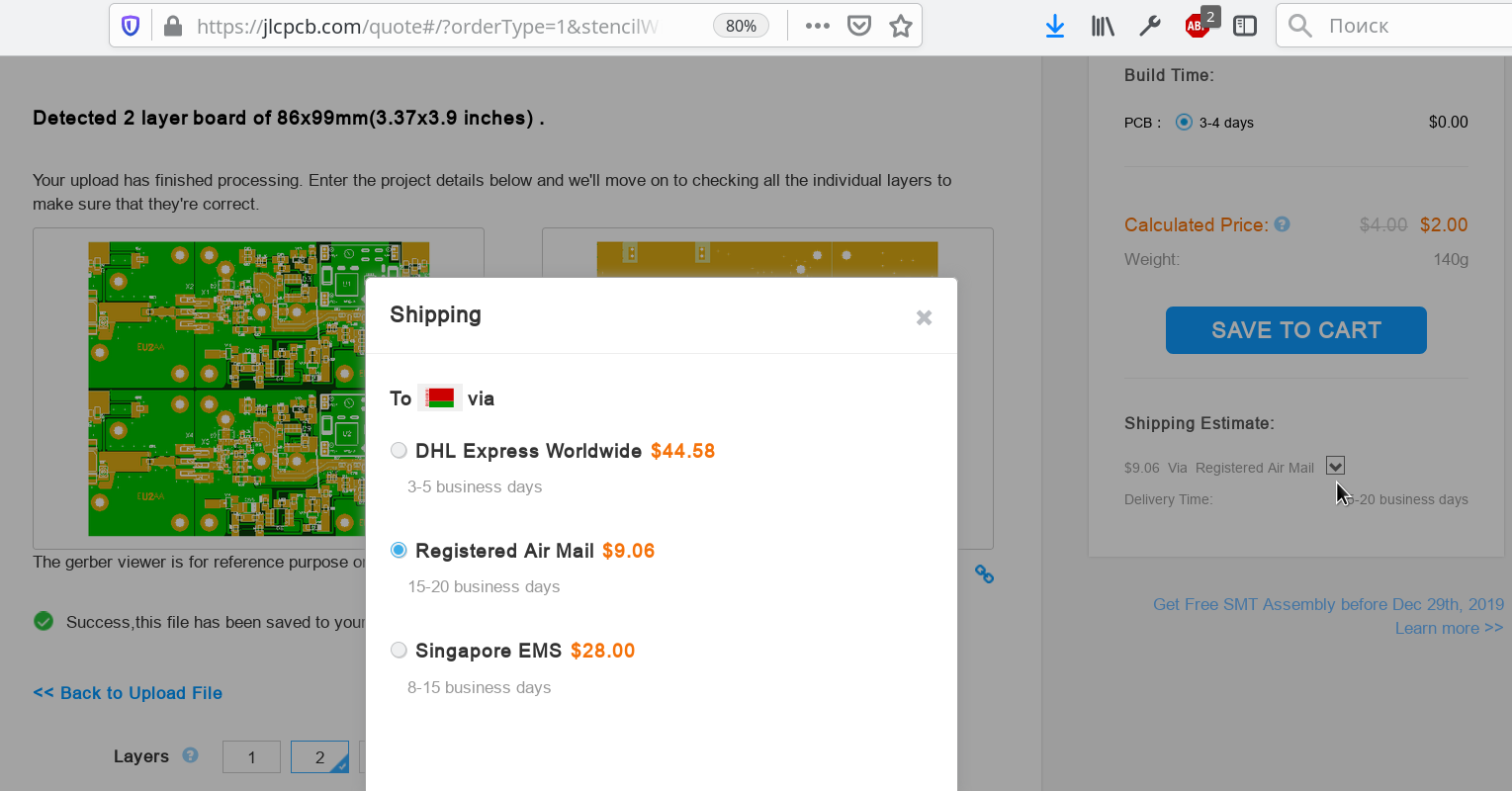Screen dimensions: 1512x791
Task: Go Back to Upload File link
Action: click(128, 693)
